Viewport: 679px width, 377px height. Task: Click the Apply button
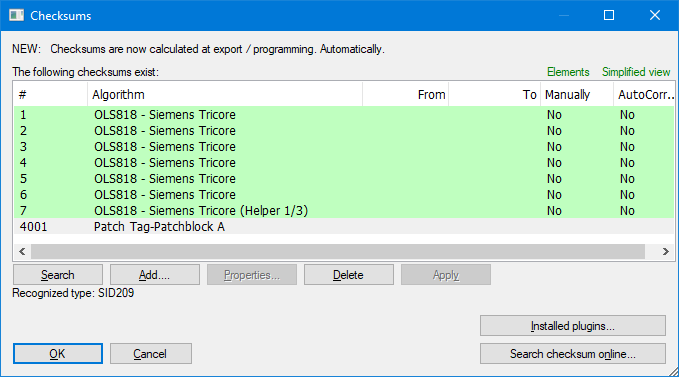coord(446,275)
